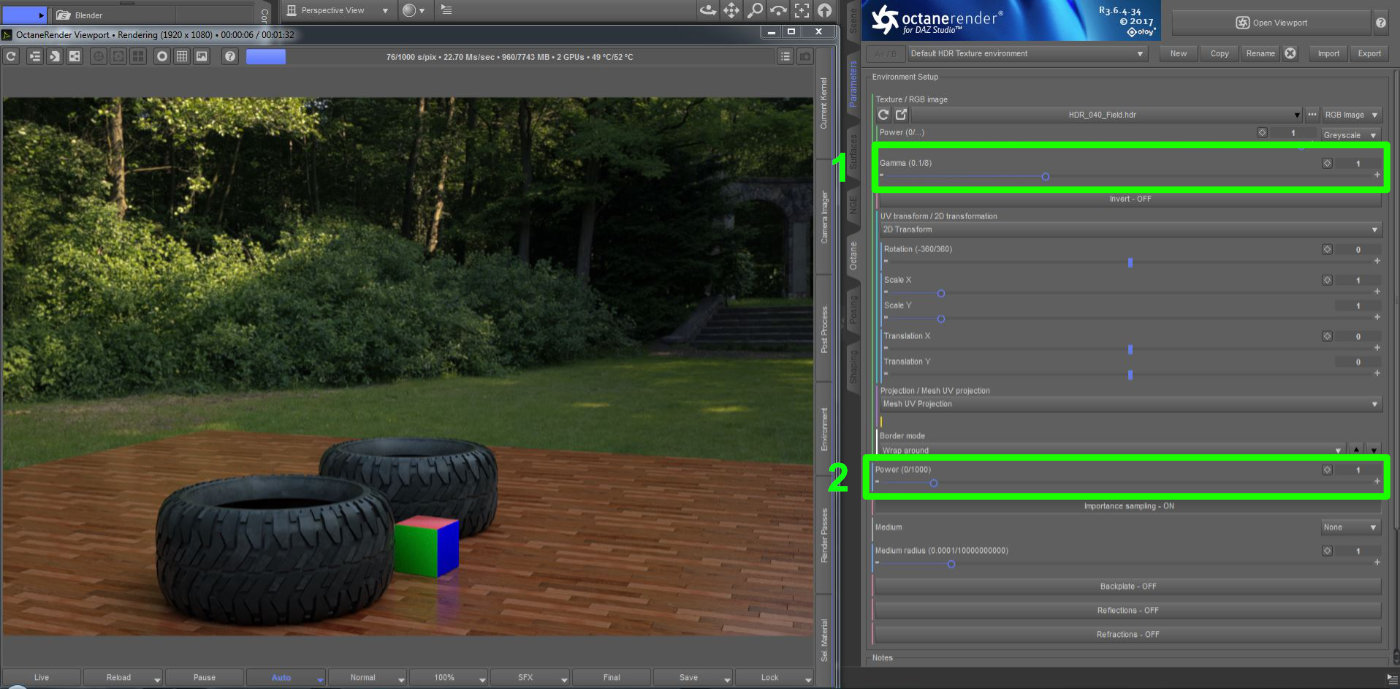This screenshot has width=1400, height=689.
Task: Toggle Refractions - OFF
Action: point(1129,634)
